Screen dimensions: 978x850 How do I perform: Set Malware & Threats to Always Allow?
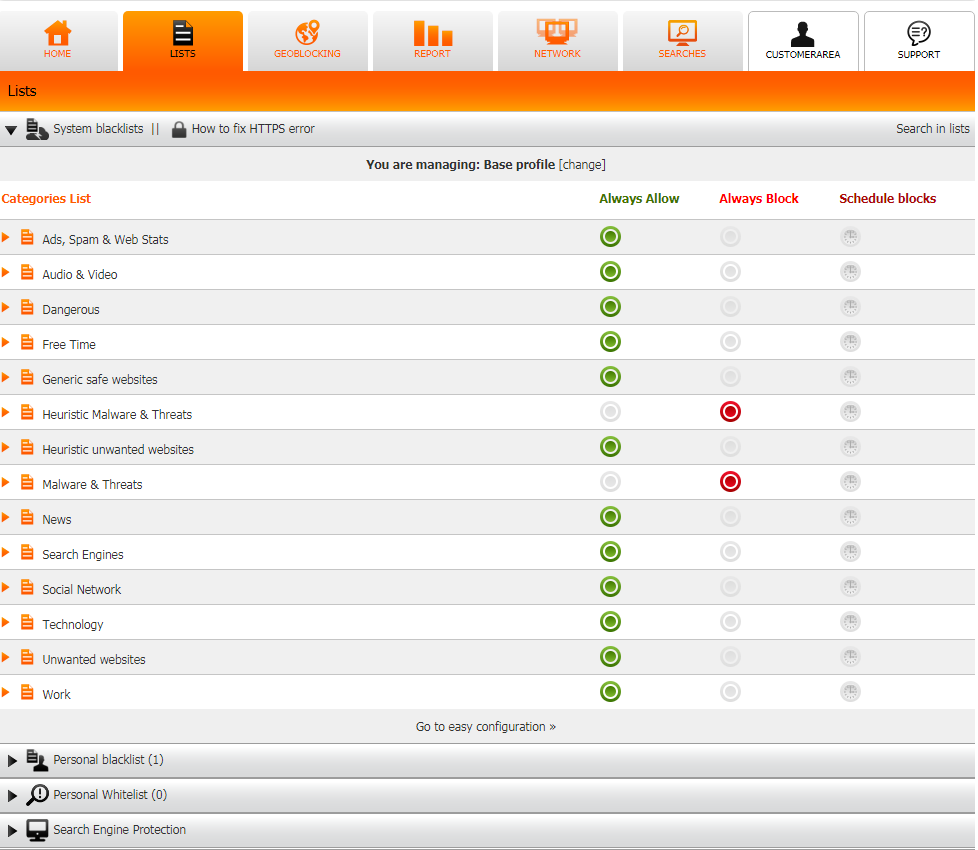coord(610,482)
